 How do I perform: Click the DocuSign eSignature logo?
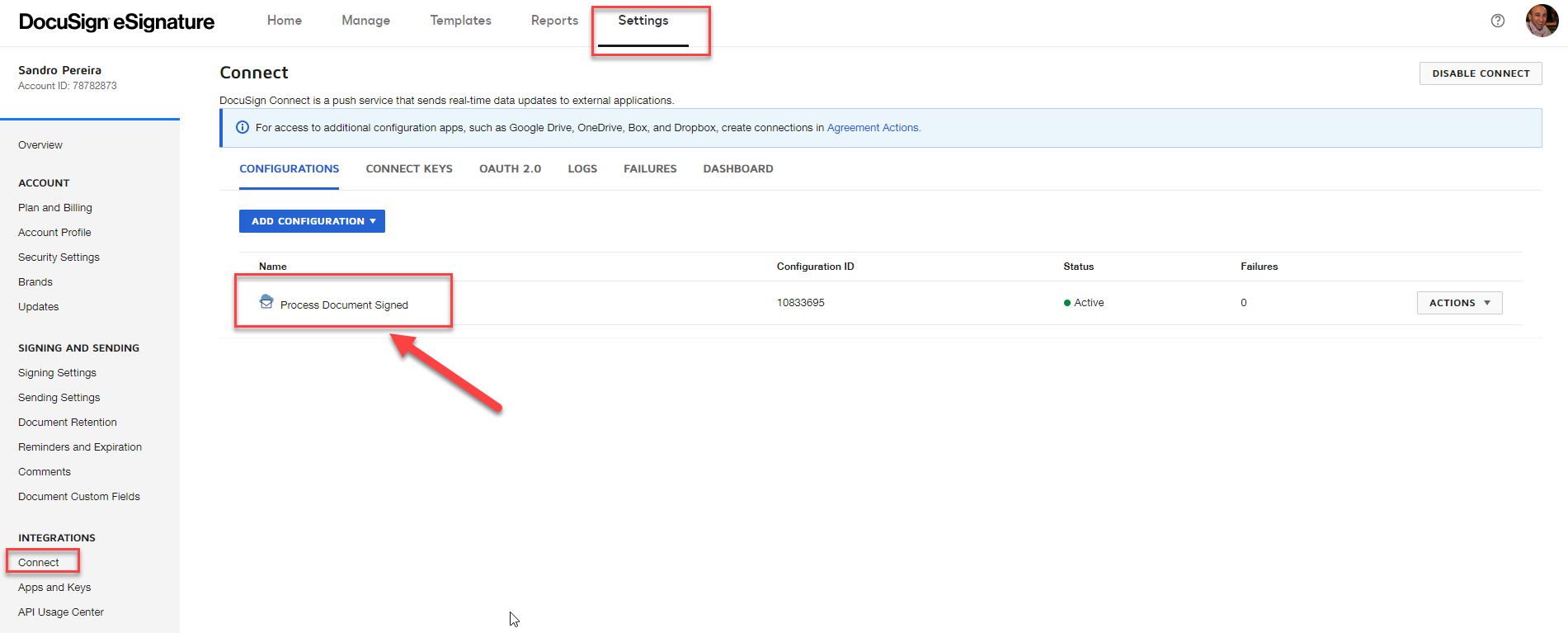pyautogui.click(x=116, y=22)
